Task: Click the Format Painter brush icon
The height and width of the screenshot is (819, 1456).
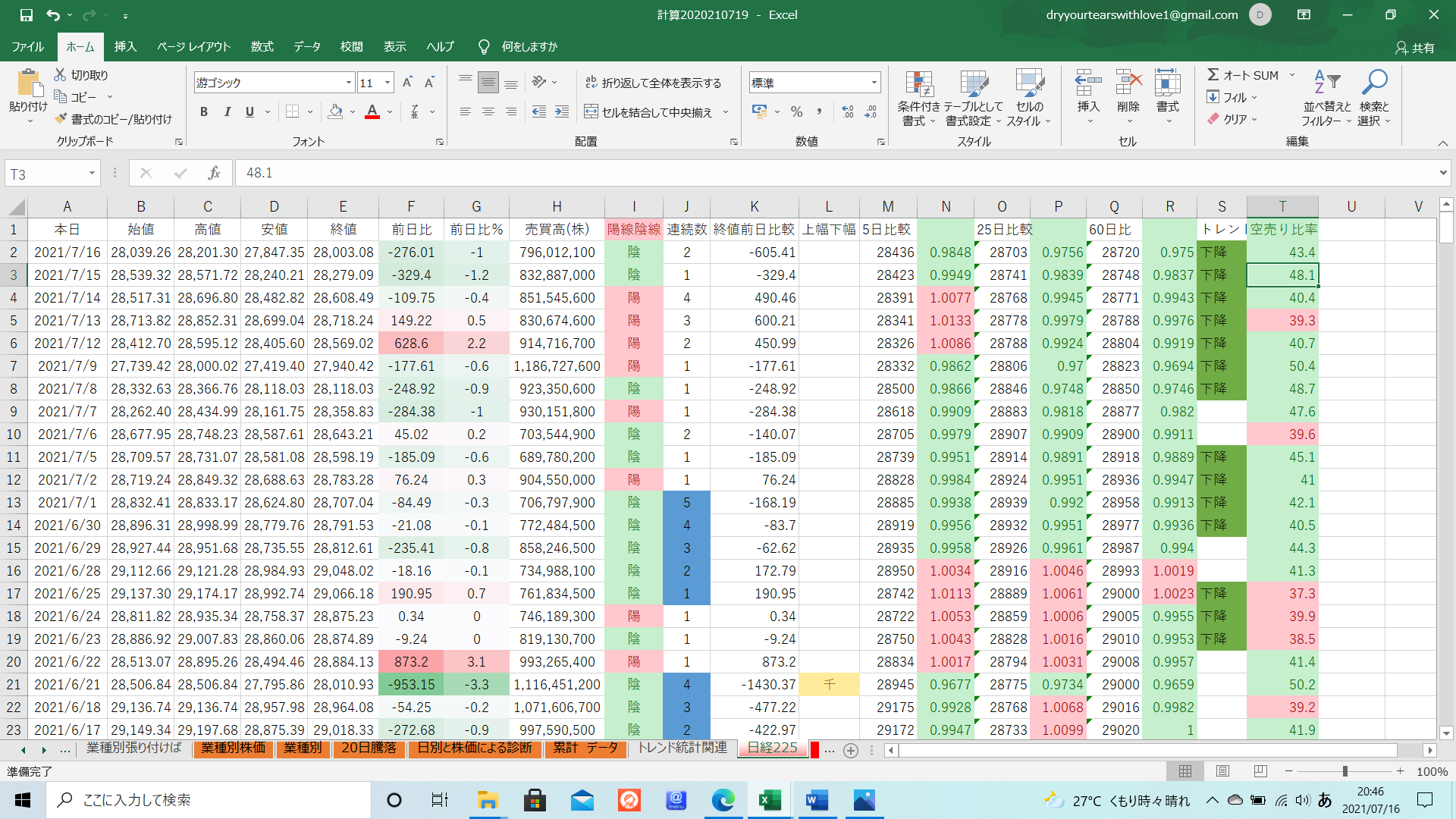Action: (61, 119)
